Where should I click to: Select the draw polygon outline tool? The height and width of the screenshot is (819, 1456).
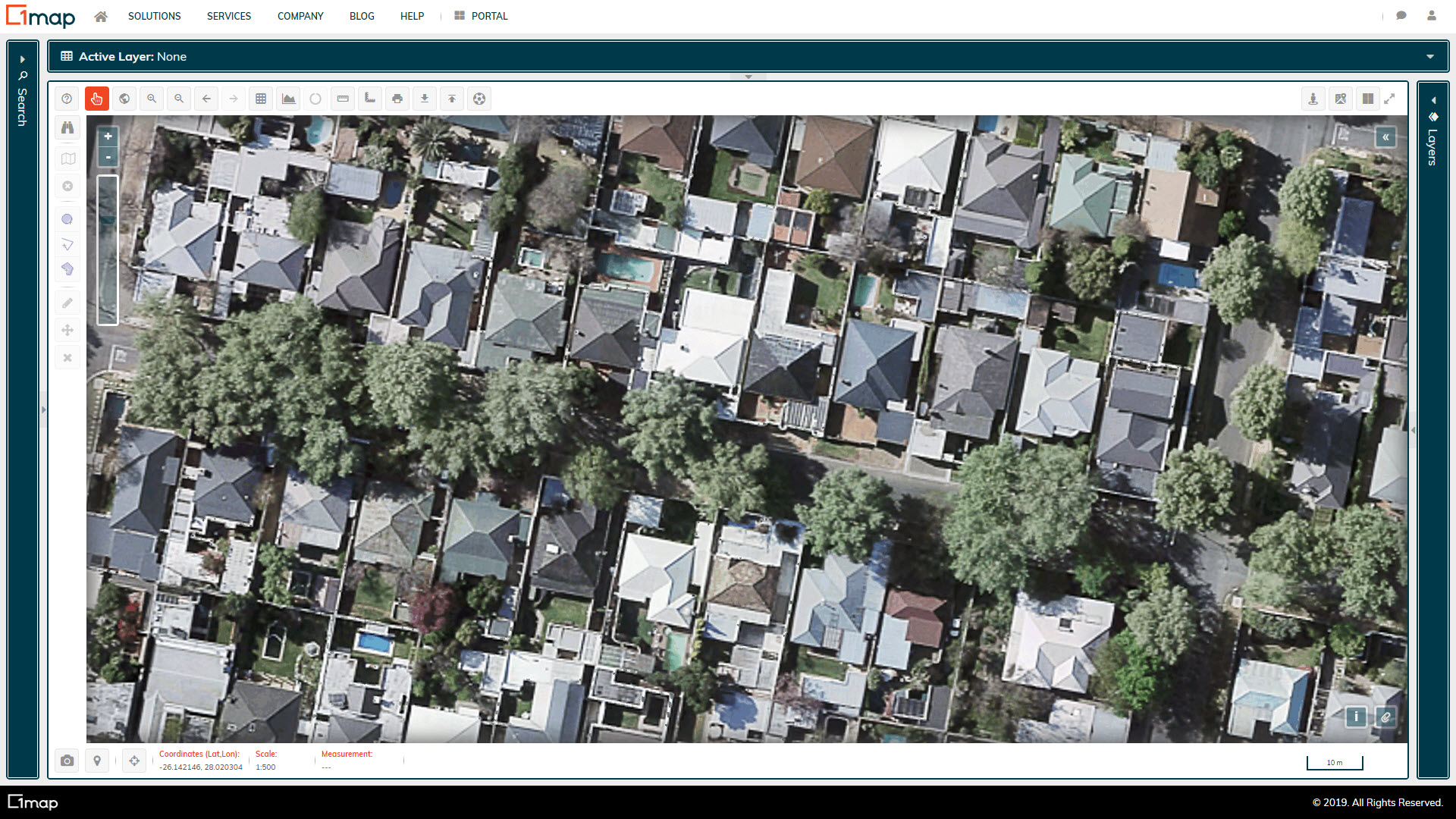click(x=67, y=244)
